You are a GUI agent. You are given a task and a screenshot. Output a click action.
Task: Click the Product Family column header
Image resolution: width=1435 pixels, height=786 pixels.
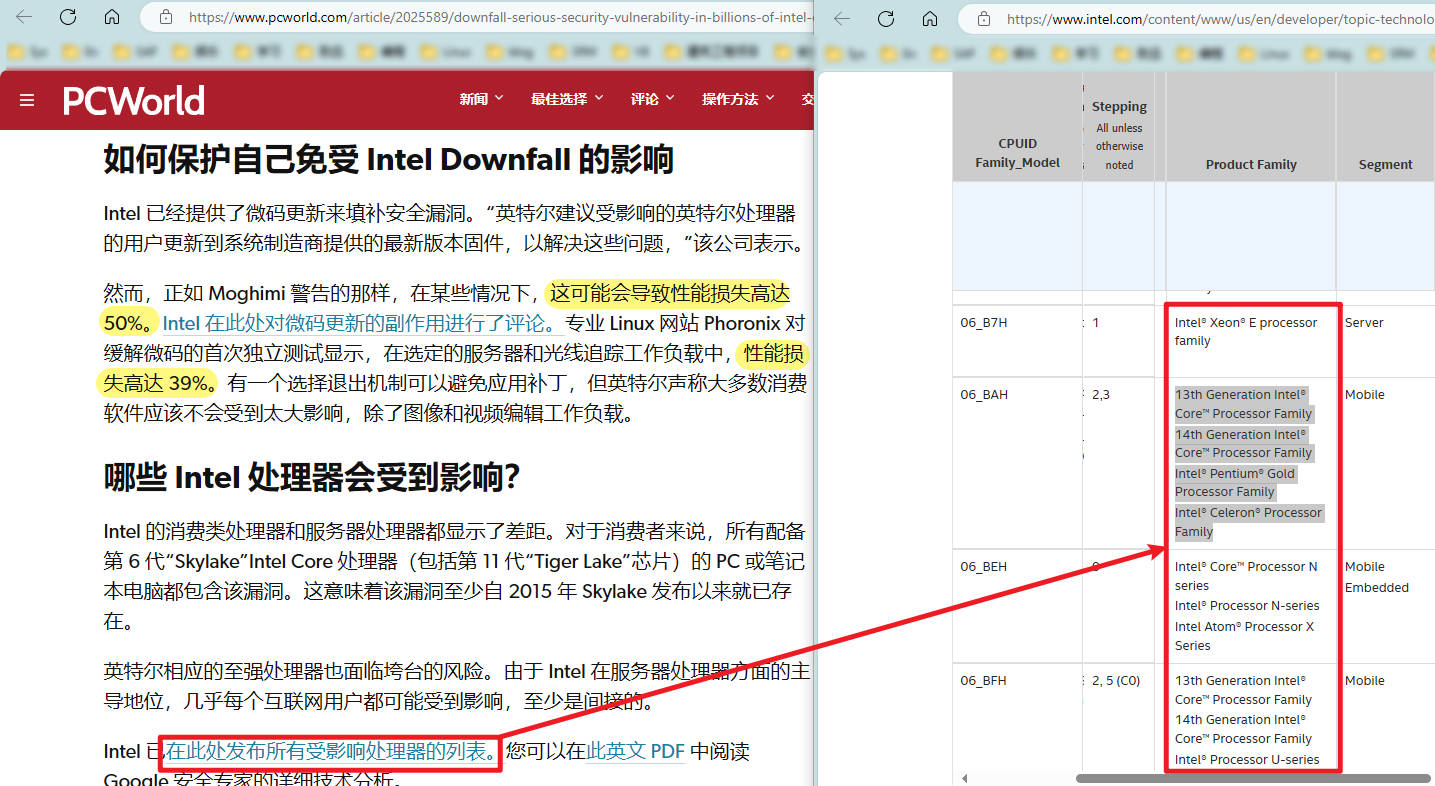[1250, 164]
